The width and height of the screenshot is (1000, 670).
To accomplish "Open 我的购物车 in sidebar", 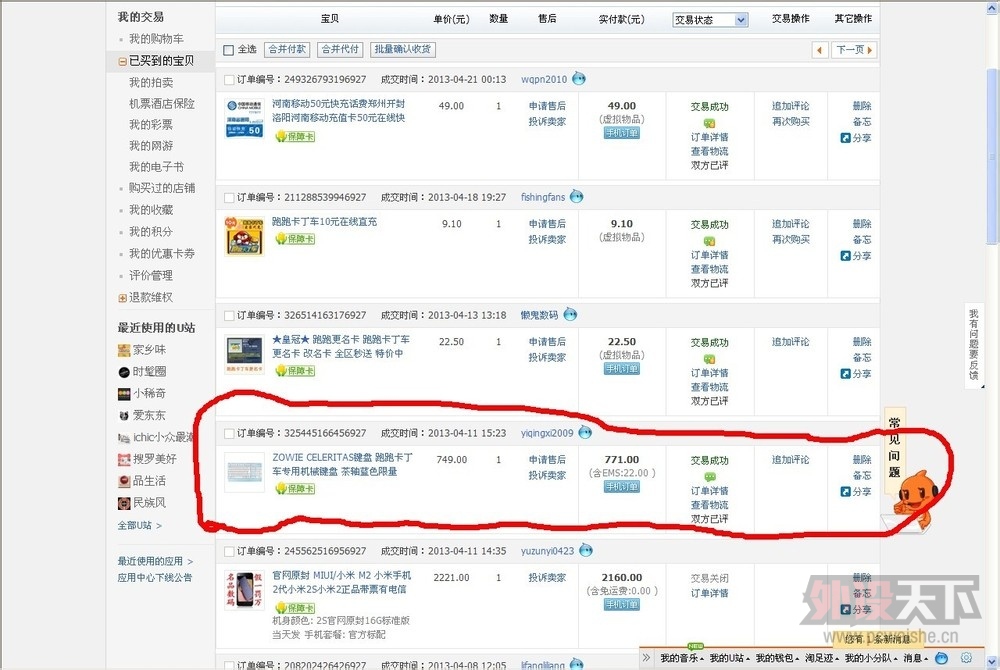I will [156, 39].
